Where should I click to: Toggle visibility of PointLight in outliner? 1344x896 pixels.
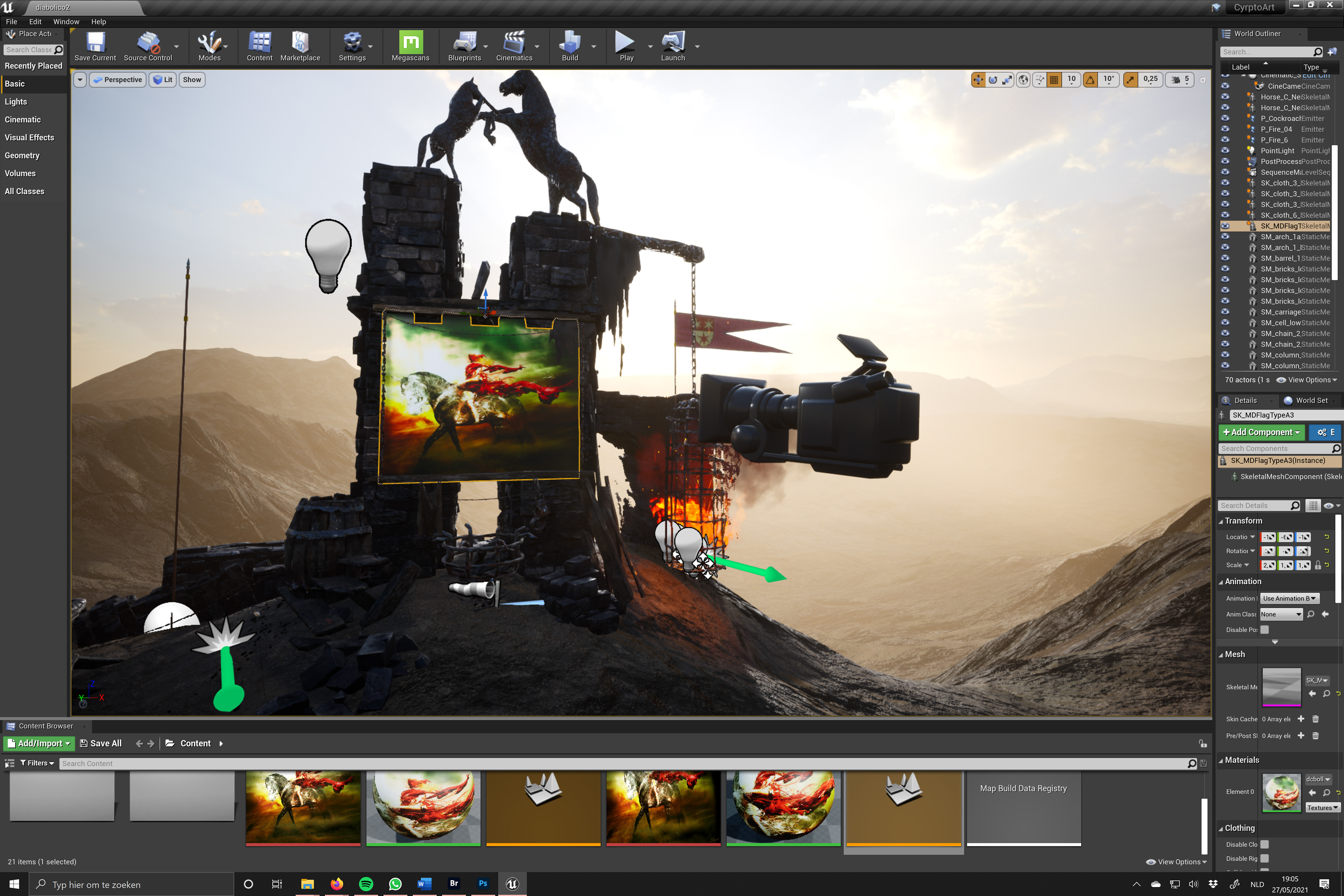coord(1225,151)
